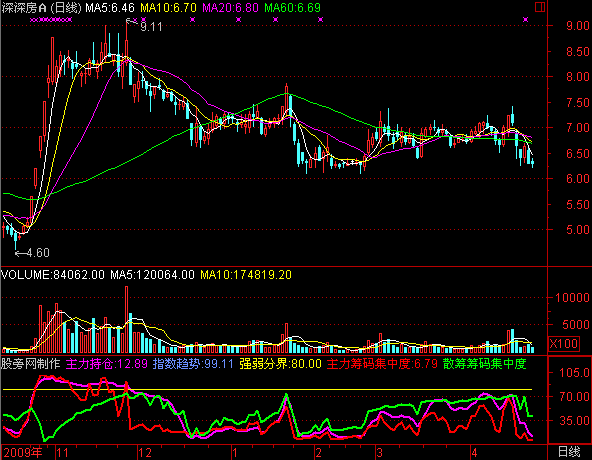Select the MA20:6.80 moving average label

pyautogui.click(x=230, y=8)
